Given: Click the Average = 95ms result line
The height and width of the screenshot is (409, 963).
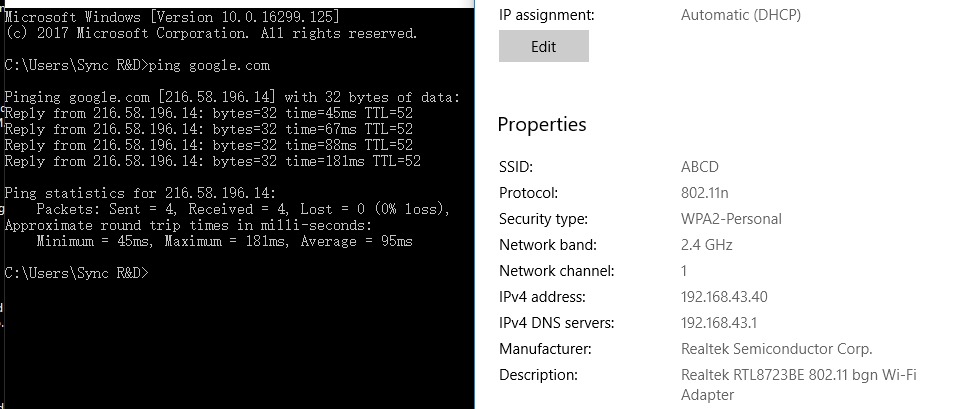Looking at the screenshot, I should pyautogui.click(x=224, y=241).
